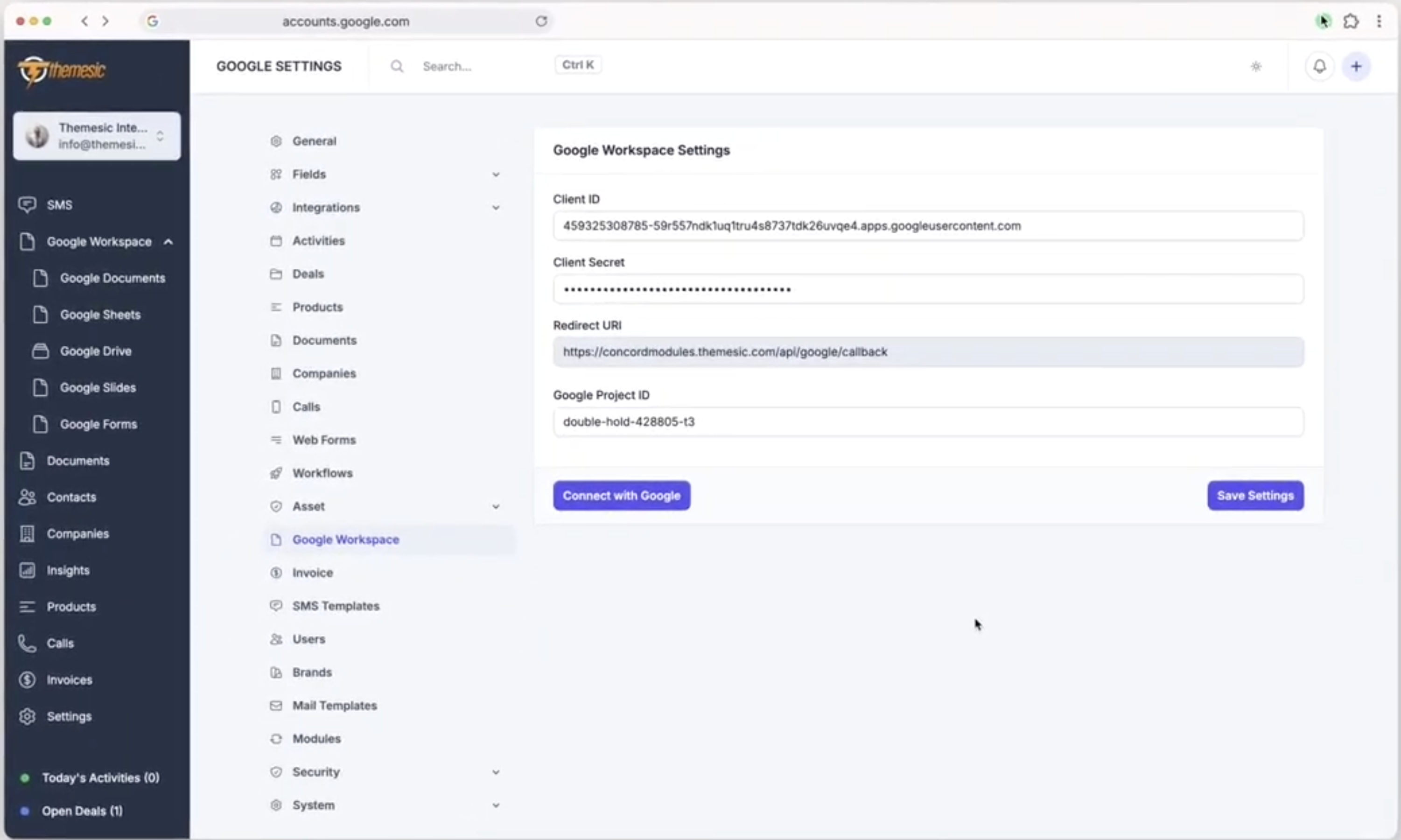Click the plus button in the top bar

(1357, 66)
